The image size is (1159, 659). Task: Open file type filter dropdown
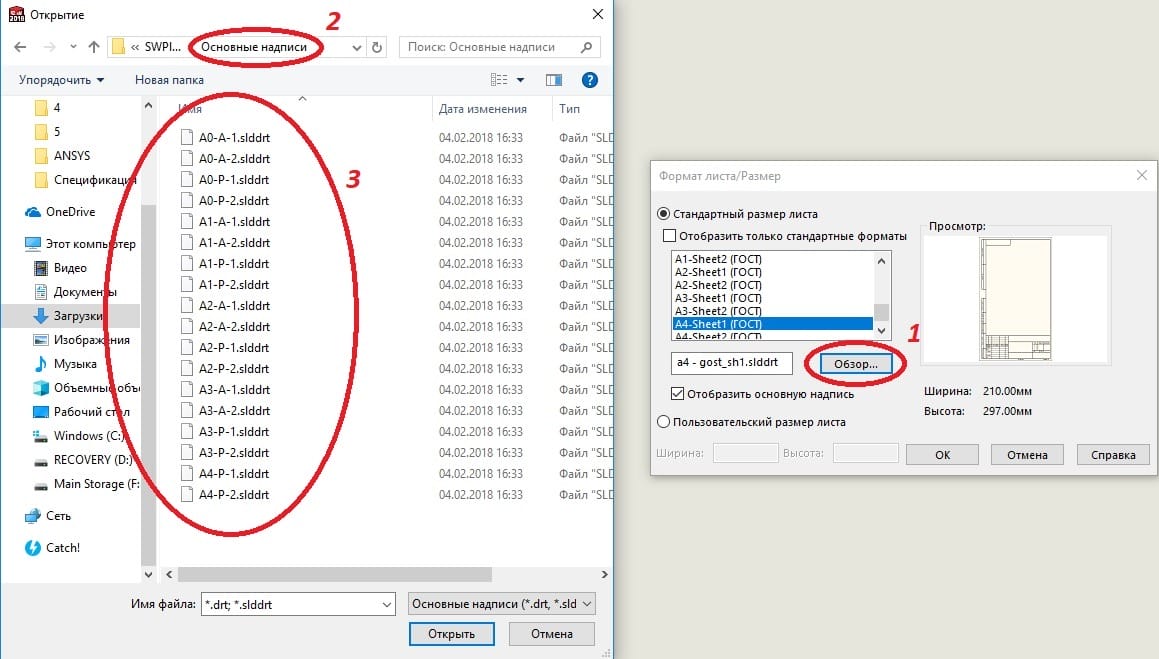pyautogui.click(x=501, y=604)
